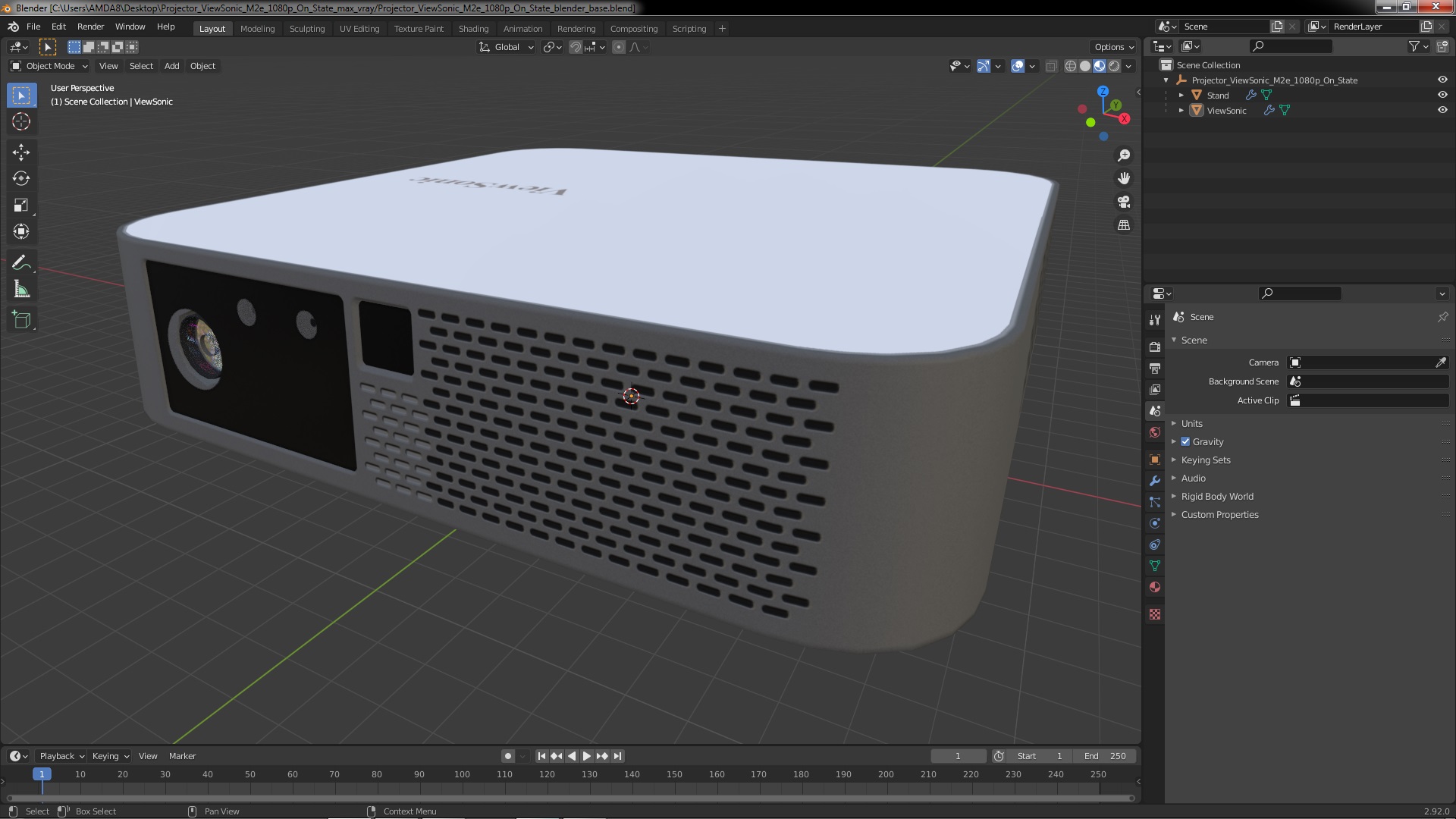This screenshot has height=819, width=1456.
Task: Select the Add Cube tool
Action: (x=21, y=320)
